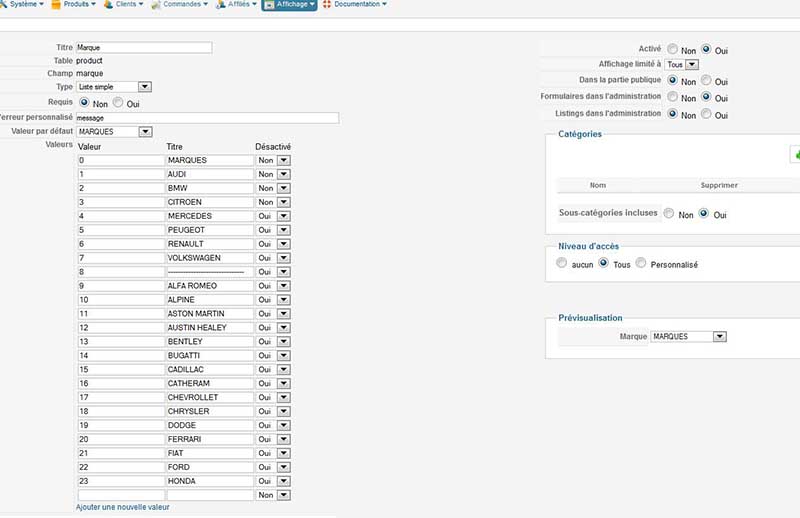Select 'Personnalisé' access level
Image resolution: width=800 pixels, height=518 pixels.
641,263
